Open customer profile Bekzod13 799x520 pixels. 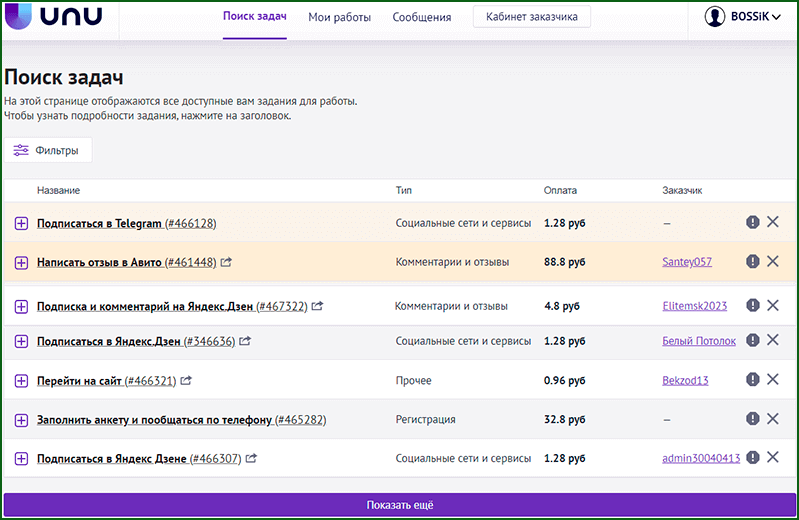pyautogui.click(x=685, y=380)
